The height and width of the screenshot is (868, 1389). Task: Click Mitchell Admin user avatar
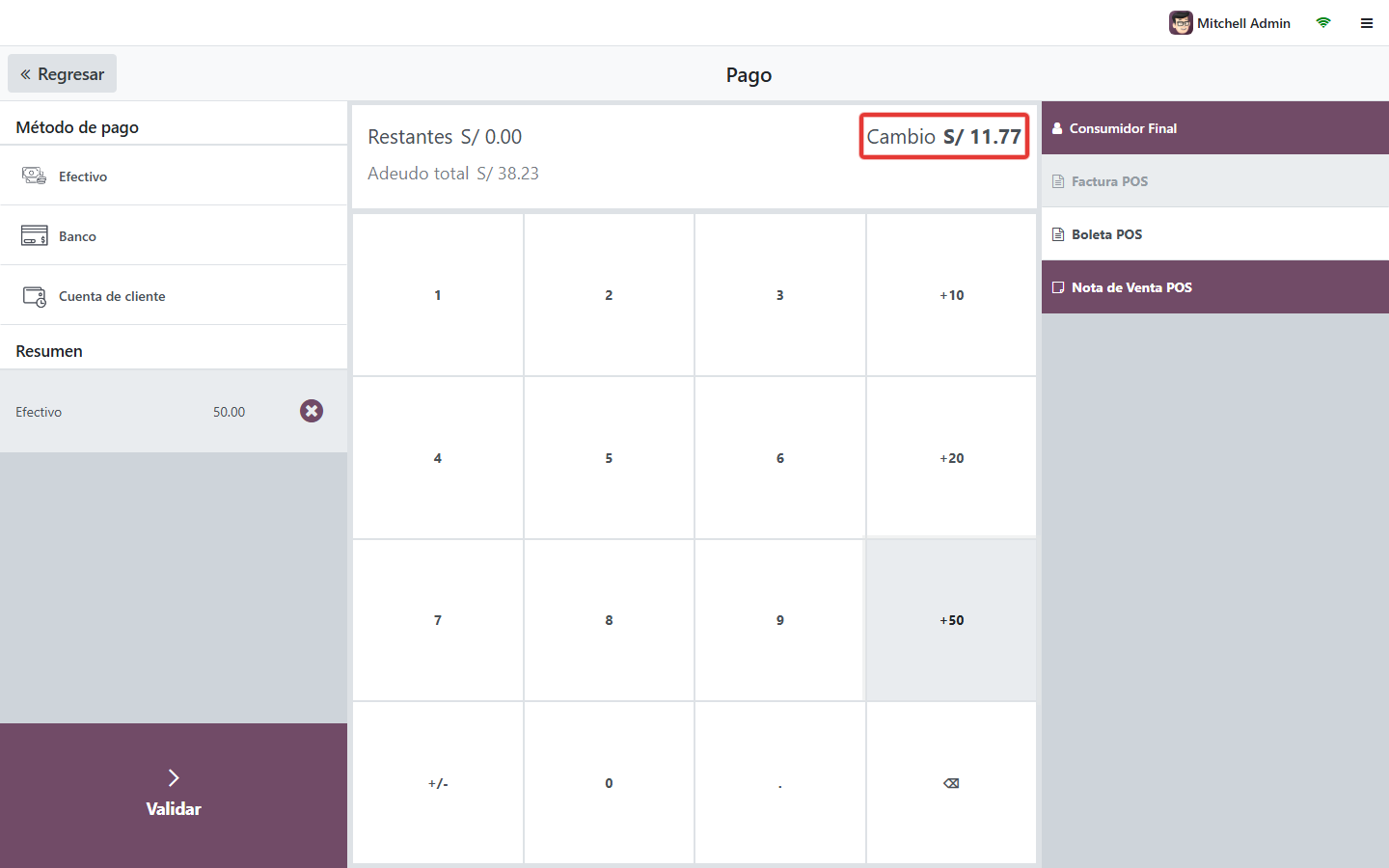[1181, 23]
